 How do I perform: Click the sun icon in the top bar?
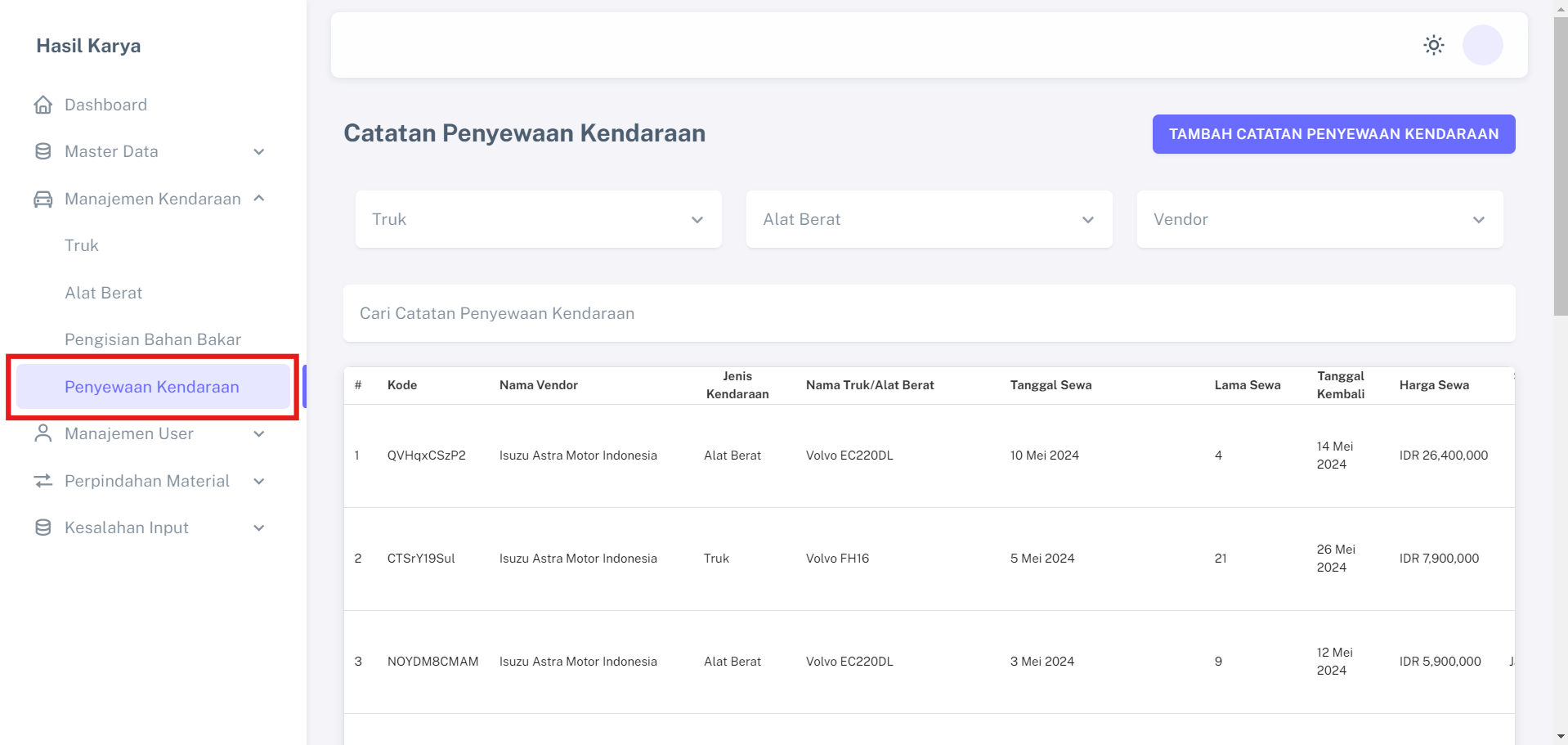click(x=1433, y=45)
